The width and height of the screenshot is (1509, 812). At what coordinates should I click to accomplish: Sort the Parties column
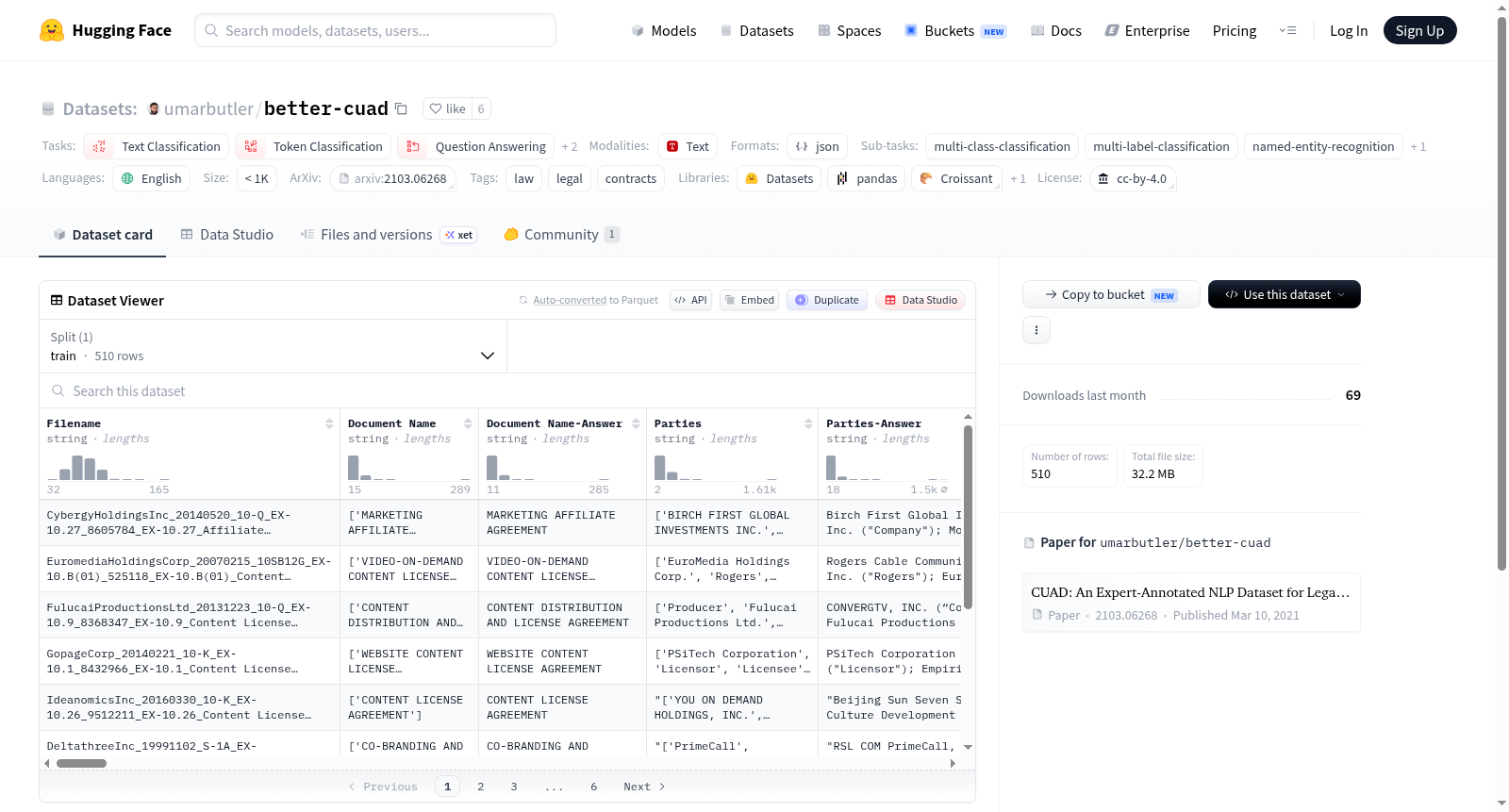point(808,423)
